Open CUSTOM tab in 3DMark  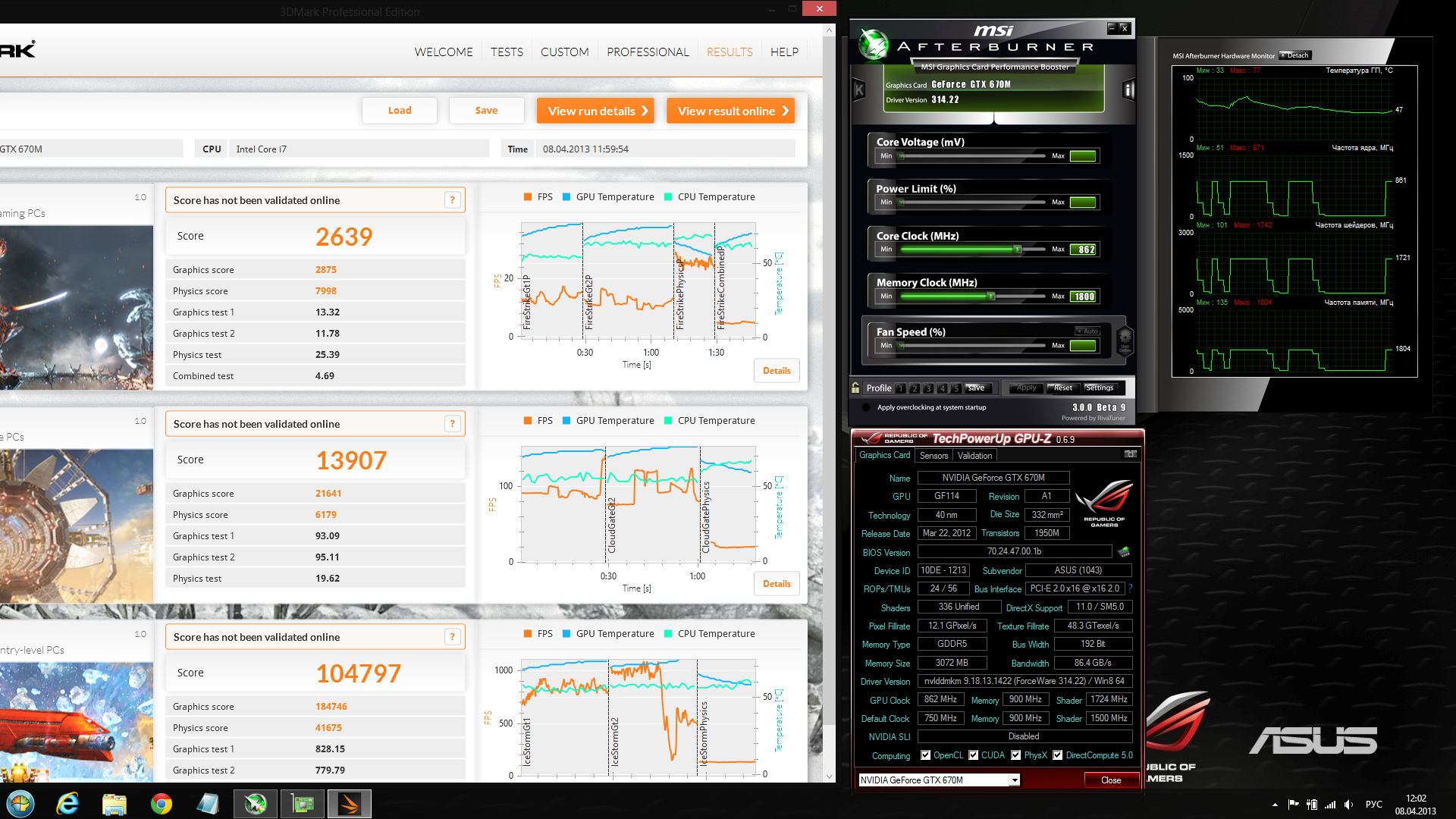(x=564, y=52)
